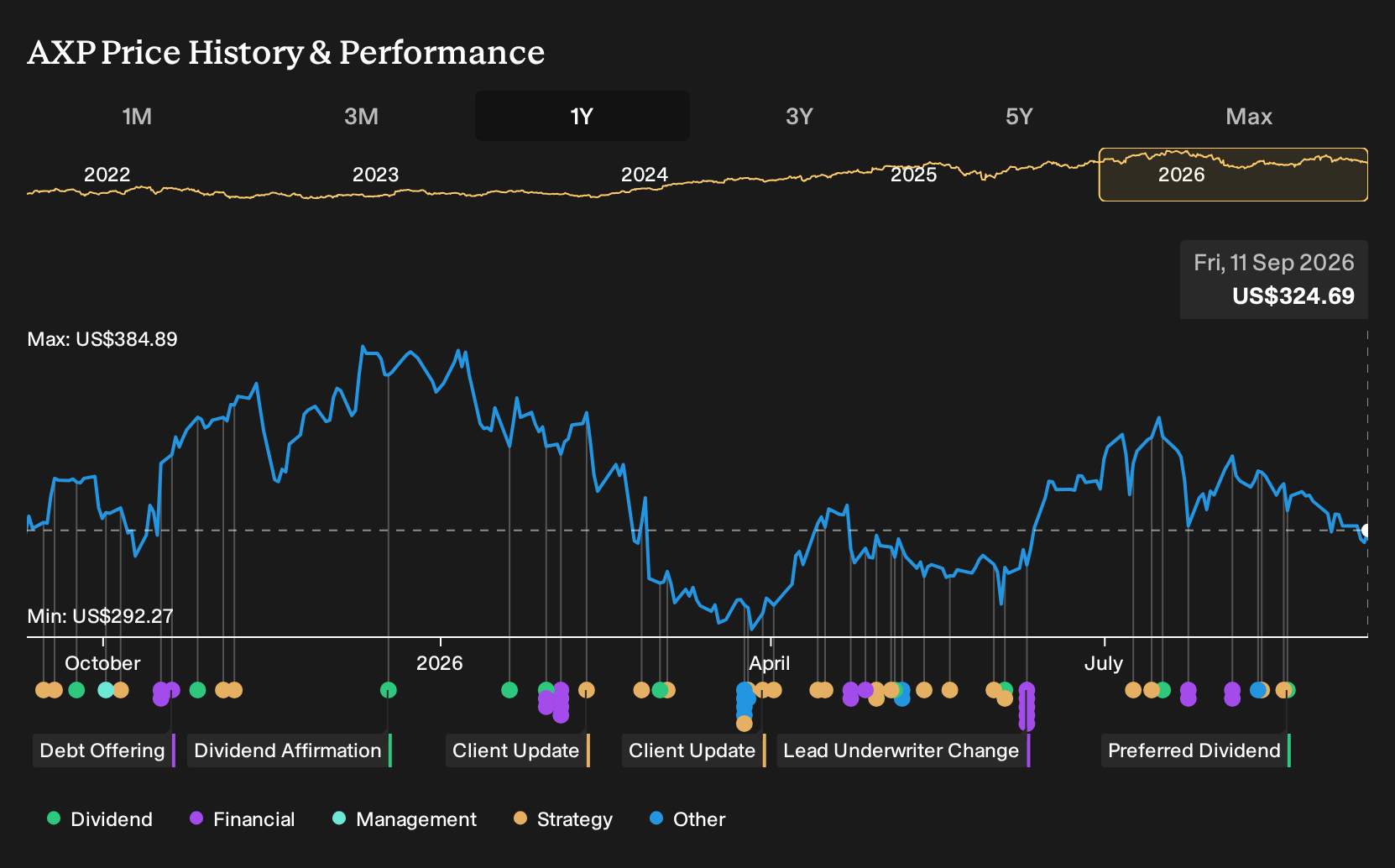Click the 2022 label in the overview chart
The image size is (1395, 868).
(107, 175)
